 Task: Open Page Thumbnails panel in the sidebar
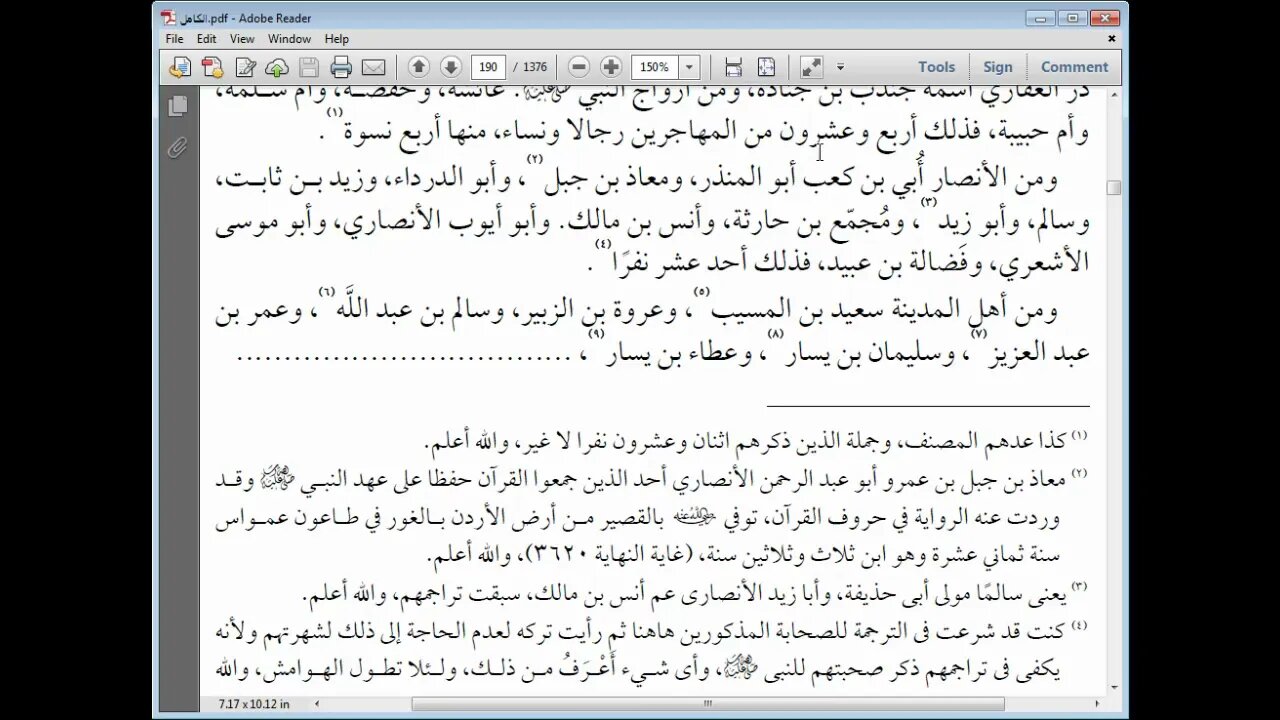(x=178, y=105)
